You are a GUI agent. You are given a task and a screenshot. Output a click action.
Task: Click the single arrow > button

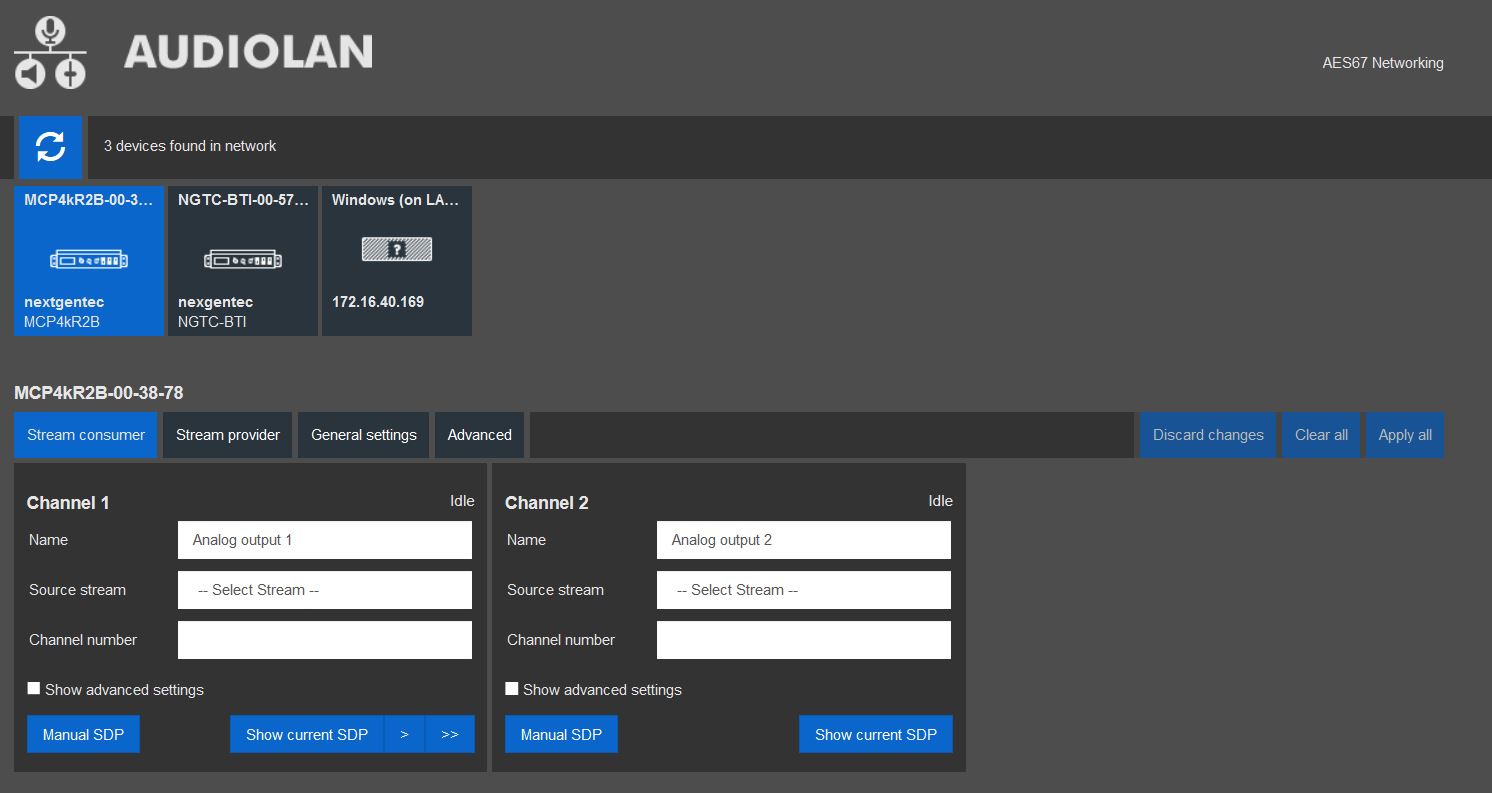click(x=405, y=734)
